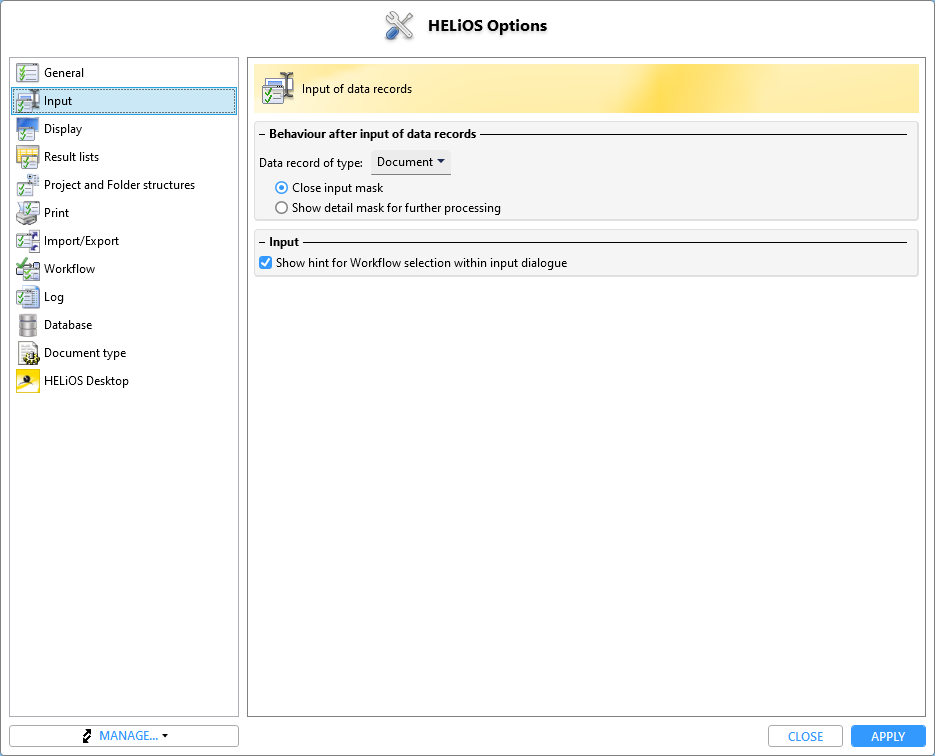
Task: Collapse the Behaviour after input section
Action: [262, 134]
